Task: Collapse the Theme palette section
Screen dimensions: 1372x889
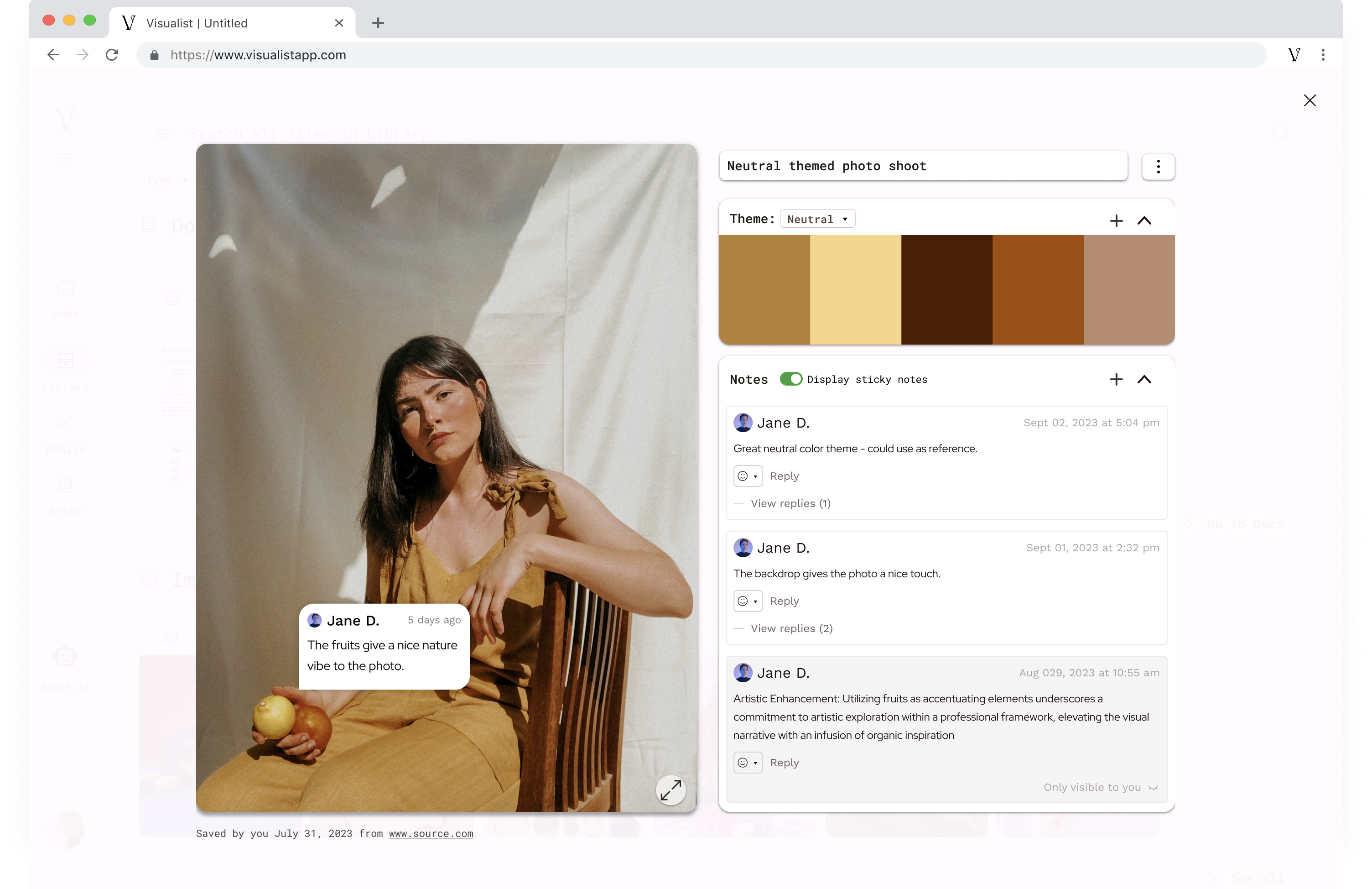Action: (x=1144, y=221)
